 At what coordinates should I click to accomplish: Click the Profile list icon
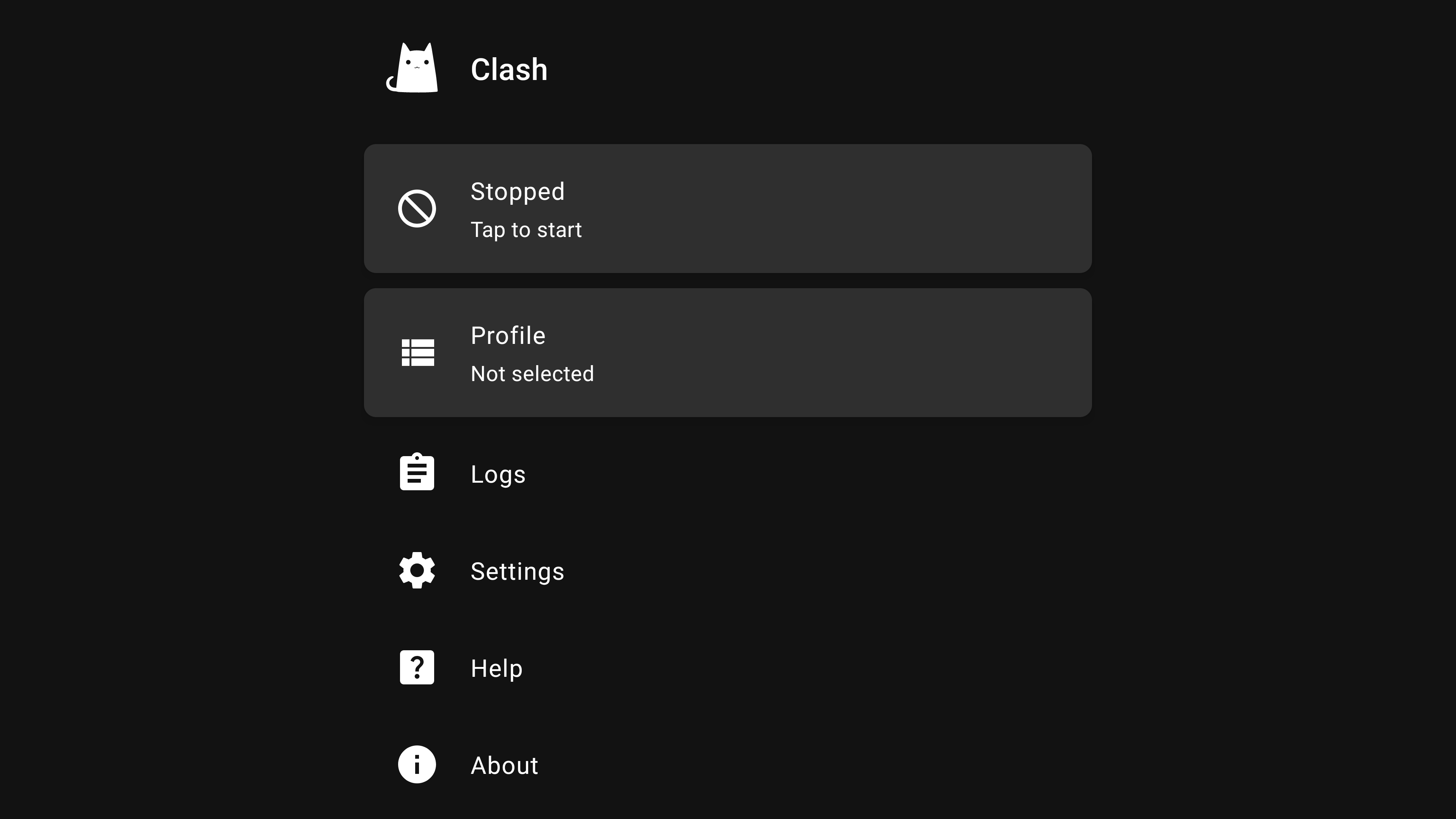[x=418, y=353]
